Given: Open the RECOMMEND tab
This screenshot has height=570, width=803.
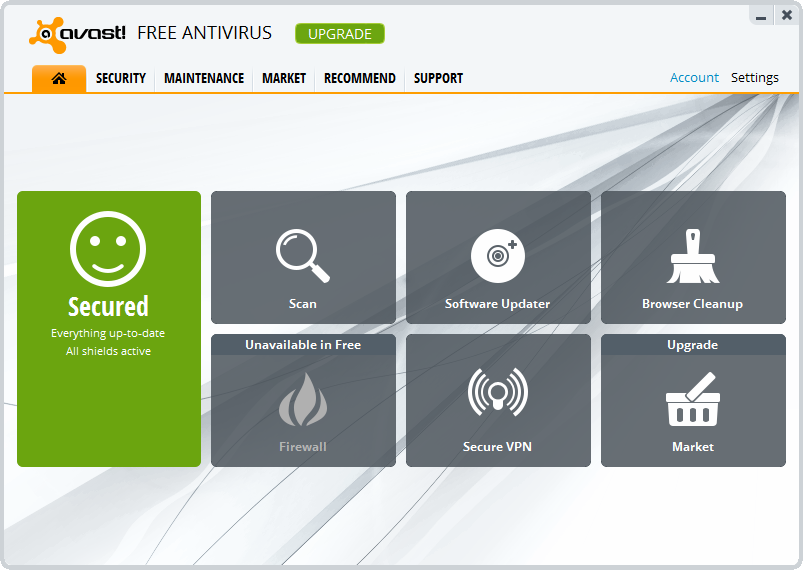Looking at the screenshot, I should (360, 78).
